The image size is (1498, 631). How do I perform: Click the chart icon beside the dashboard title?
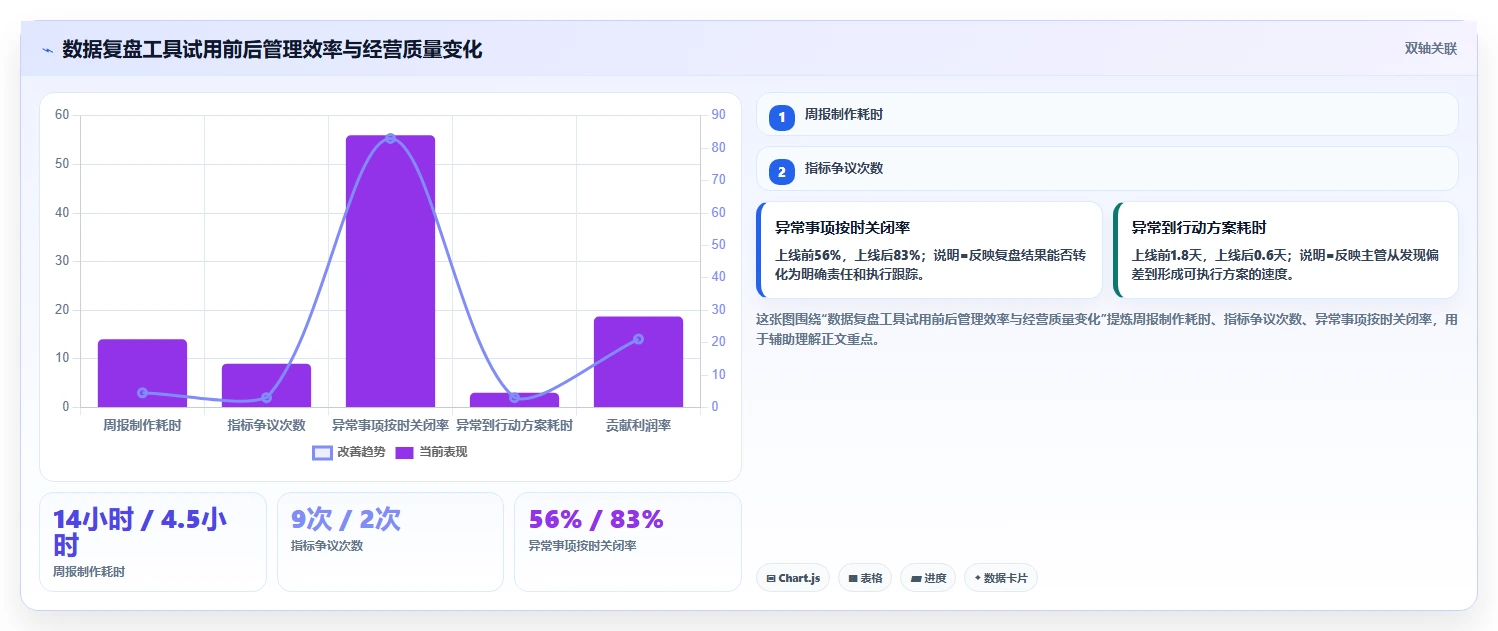pyautogui.click(x=47, y=50)
